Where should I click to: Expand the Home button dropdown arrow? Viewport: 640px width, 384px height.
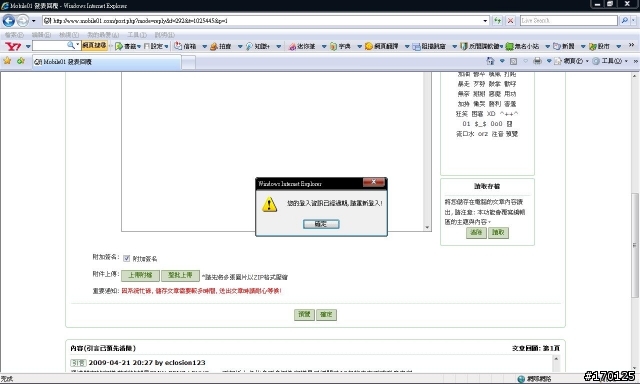[x=502, y=61]
